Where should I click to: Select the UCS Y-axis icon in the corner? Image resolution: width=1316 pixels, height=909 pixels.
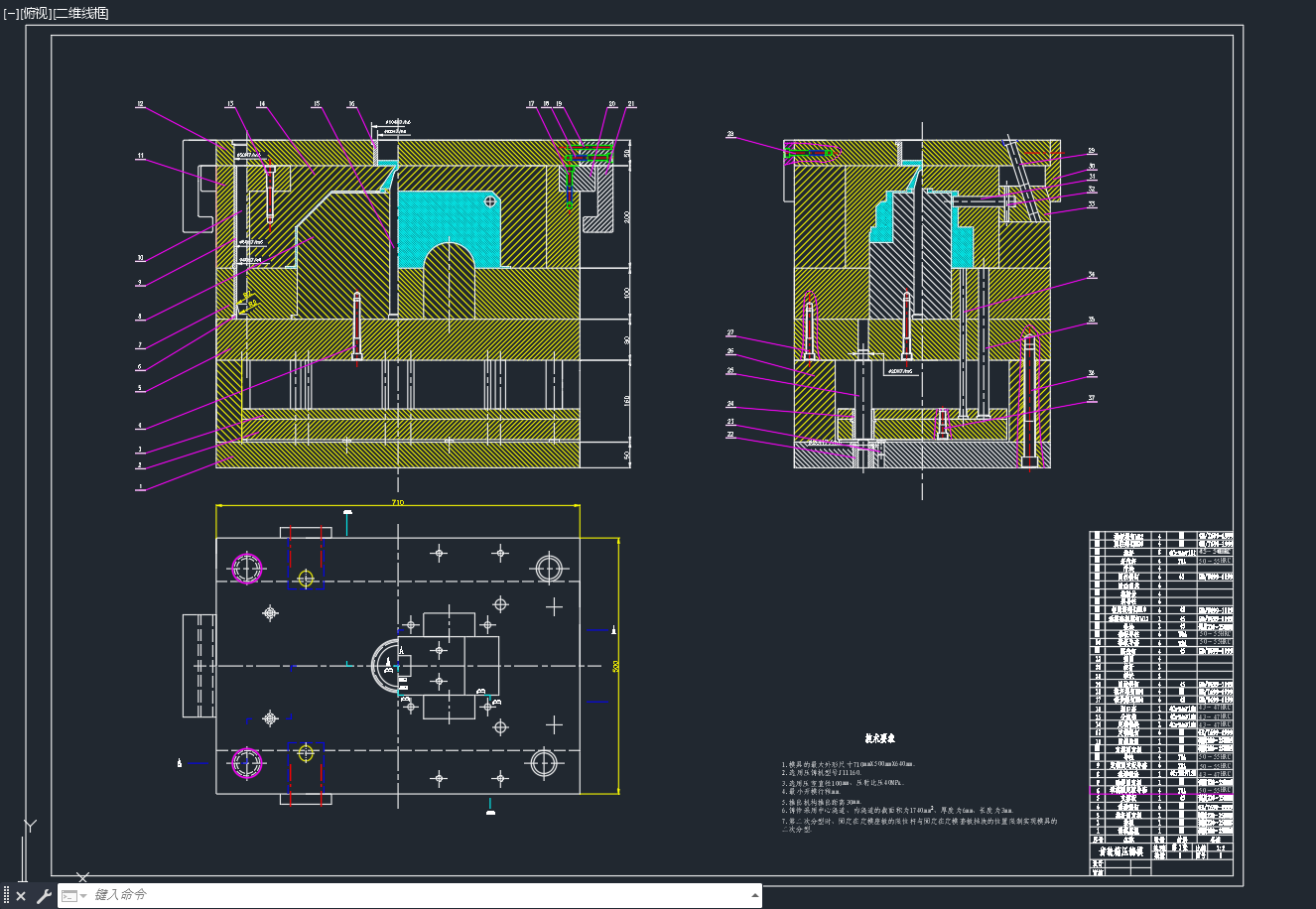[x=31, y=826]
